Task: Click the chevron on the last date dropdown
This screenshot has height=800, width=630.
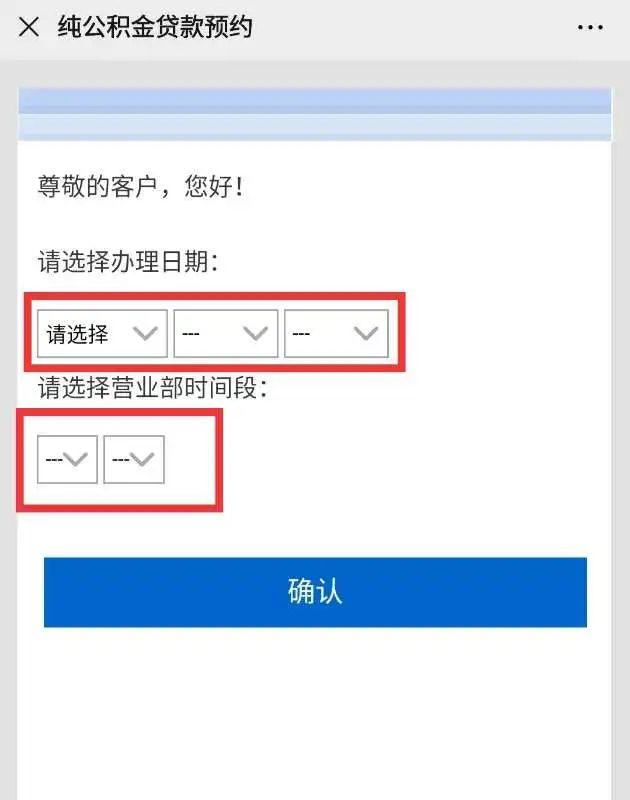Action: tap(366, 334)
